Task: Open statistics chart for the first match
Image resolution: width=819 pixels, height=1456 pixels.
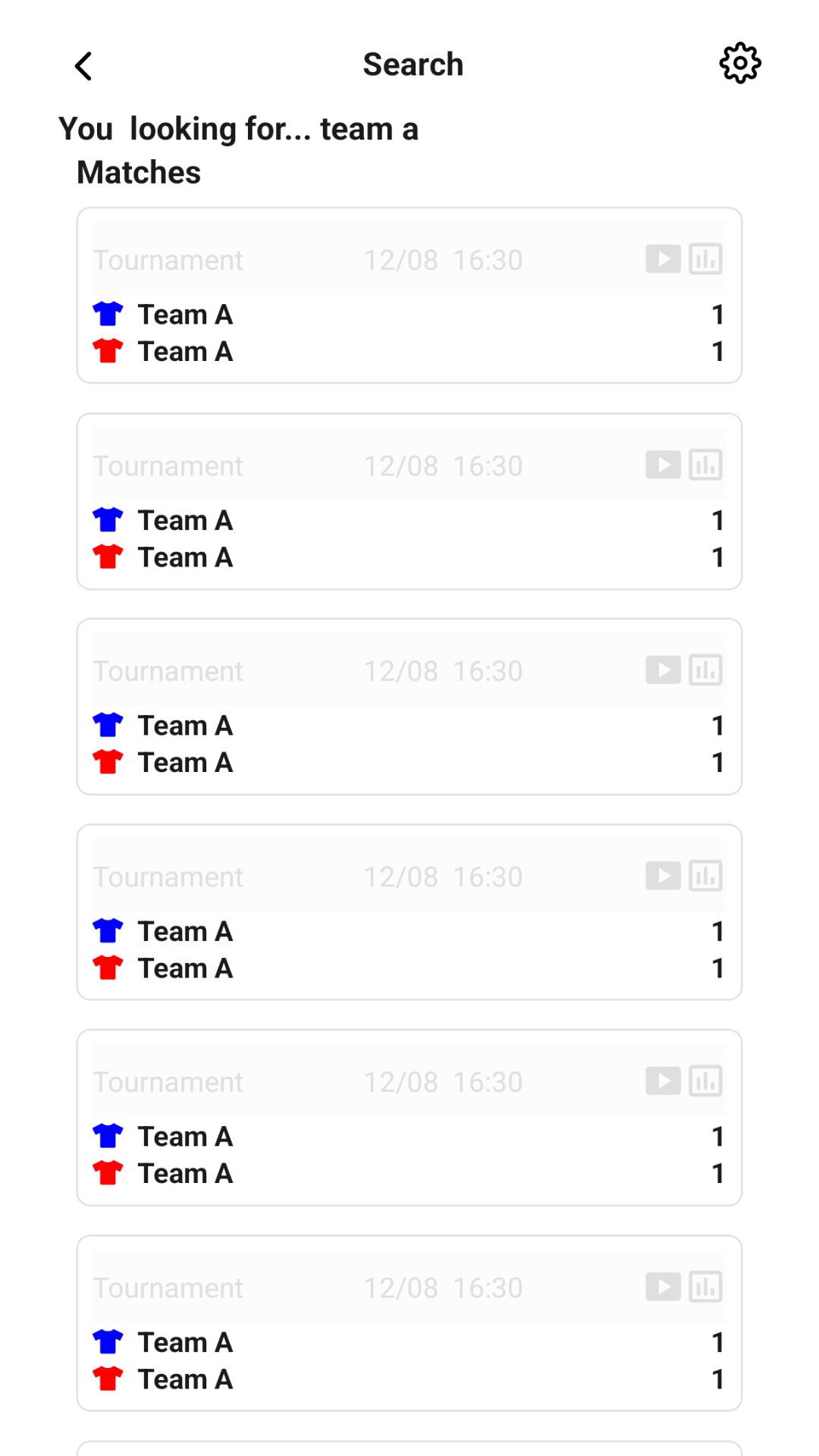Action: pos(705,259)
